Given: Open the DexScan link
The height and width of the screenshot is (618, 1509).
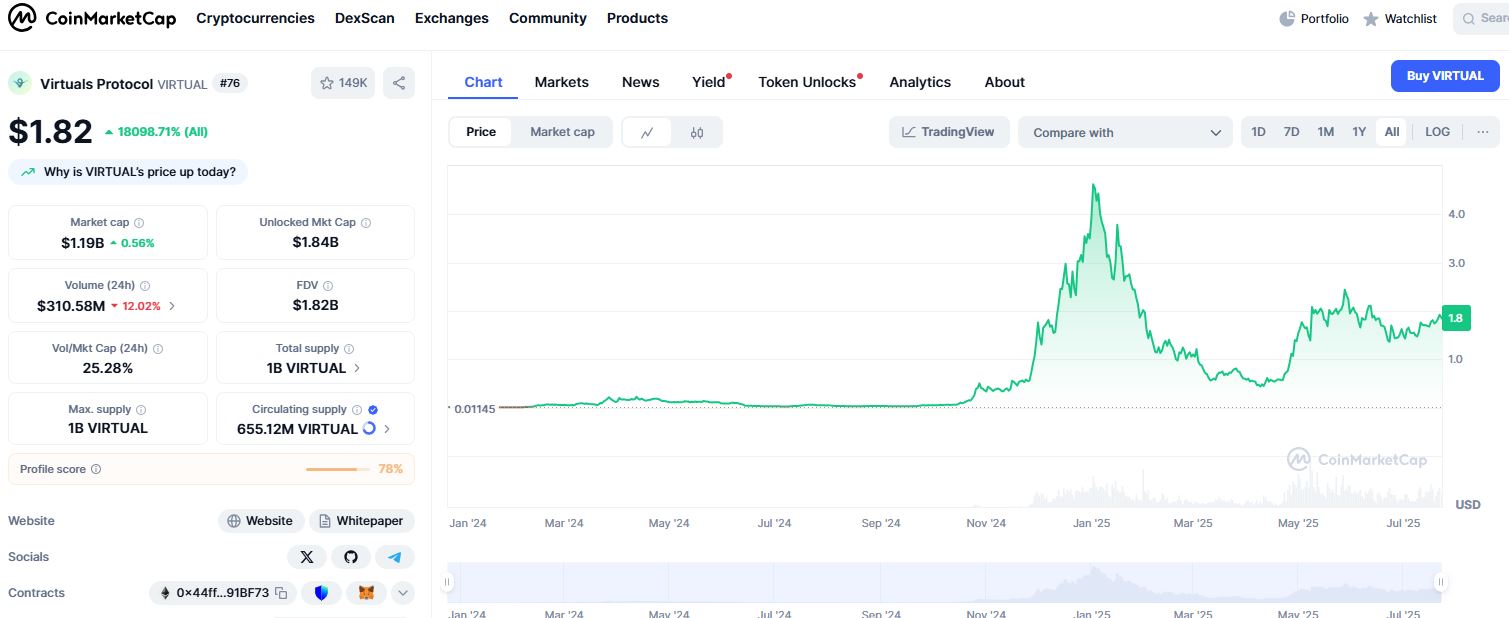Looking at the screenshot, I should coord(365,18).
